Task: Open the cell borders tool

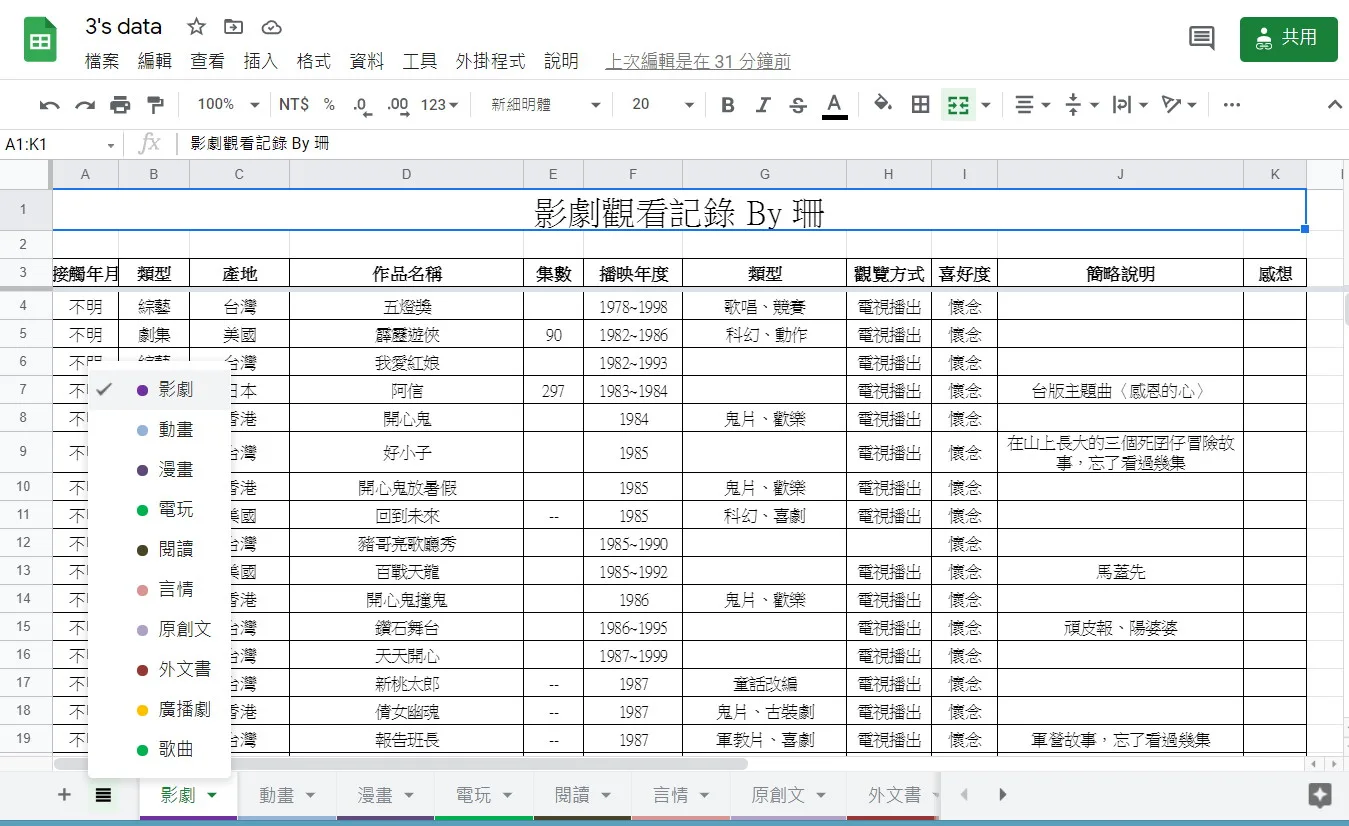Action: coord(921,105)
